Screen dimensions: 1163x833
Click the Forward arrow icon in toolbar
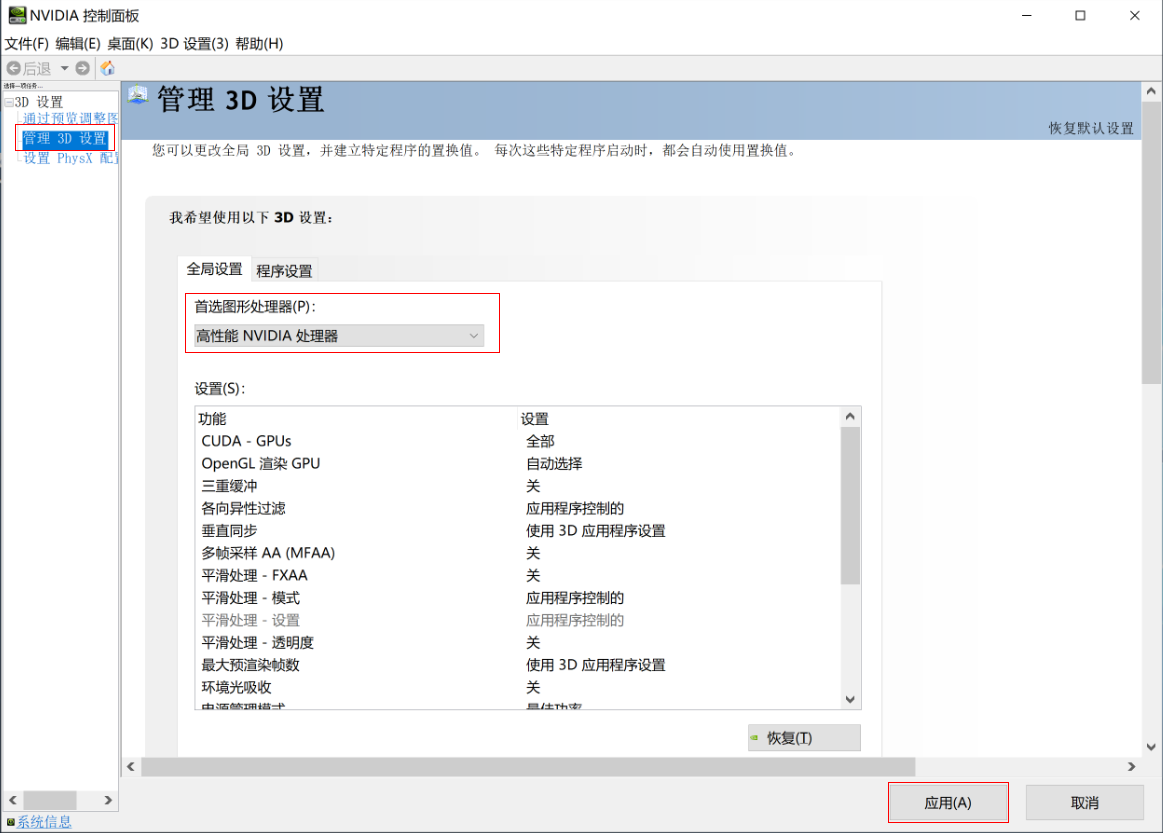(x=83, y=68)
